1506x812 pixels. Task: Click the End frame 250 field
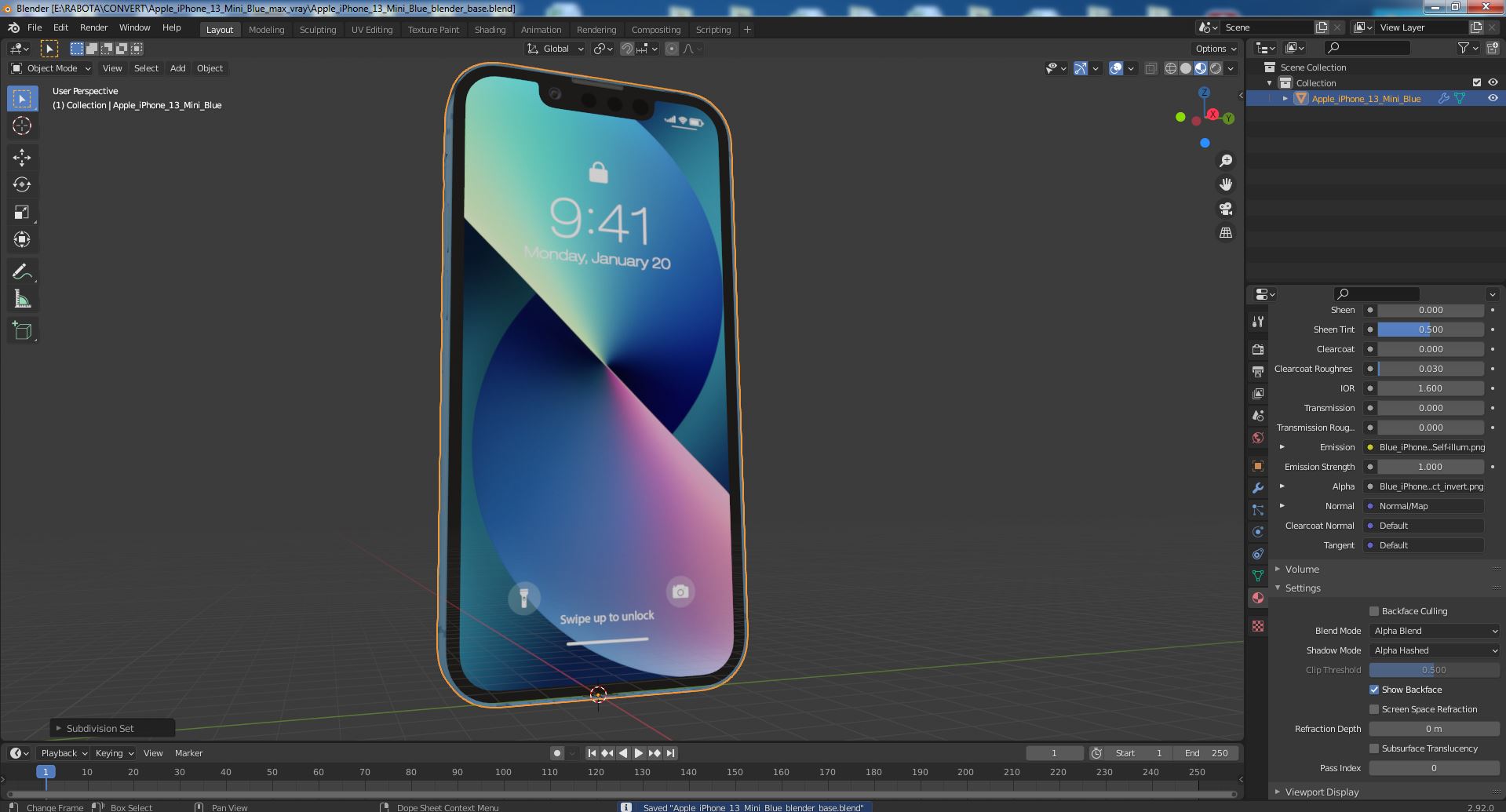1206,753
